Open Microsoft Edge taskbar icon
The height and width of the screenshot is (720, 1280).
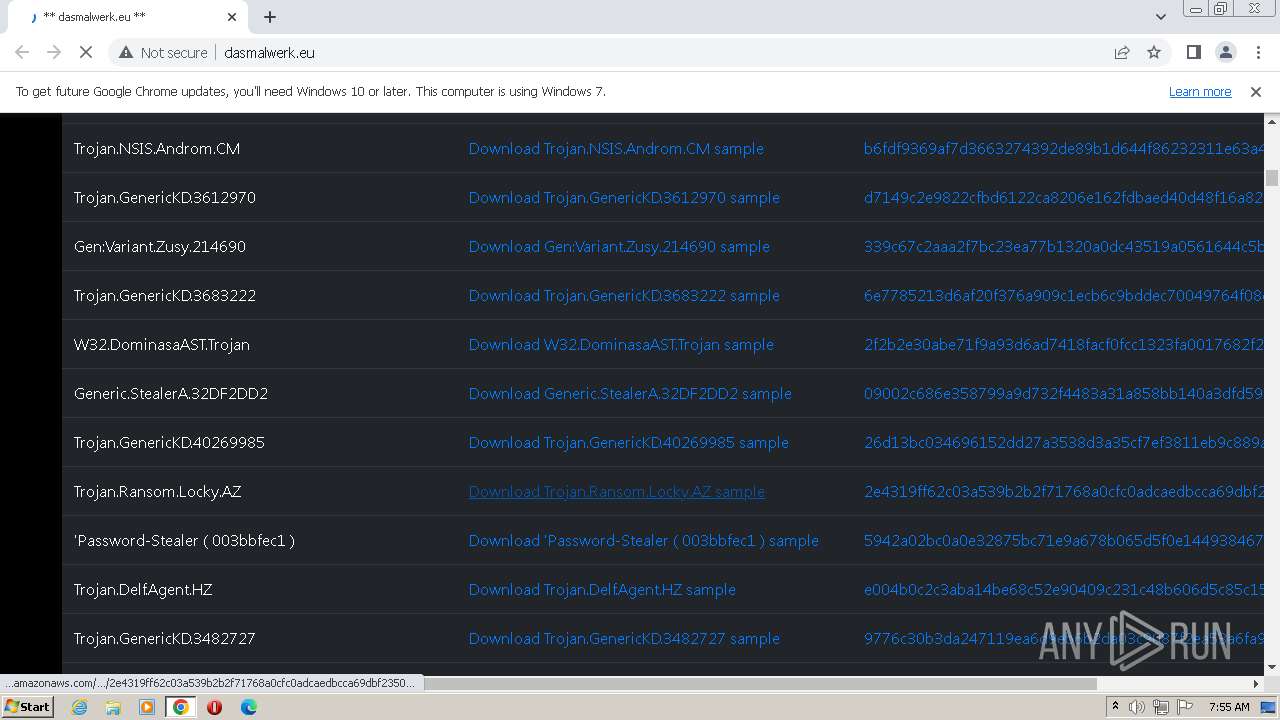(x=248, y=707)
